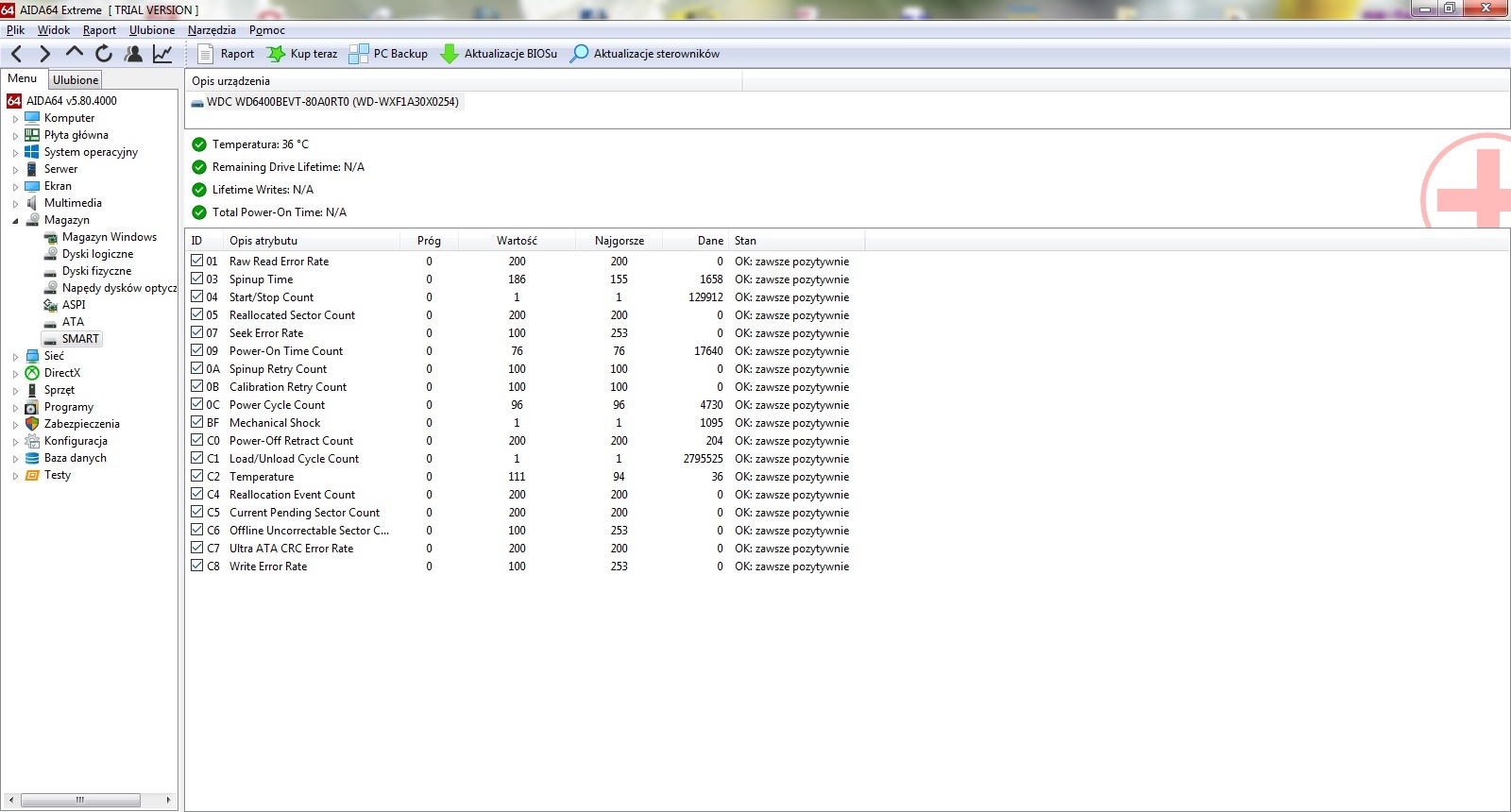Click the sidebar horizontal scrollbar thumb
Screen dimensions: 1511x812
tap(80, 800)
